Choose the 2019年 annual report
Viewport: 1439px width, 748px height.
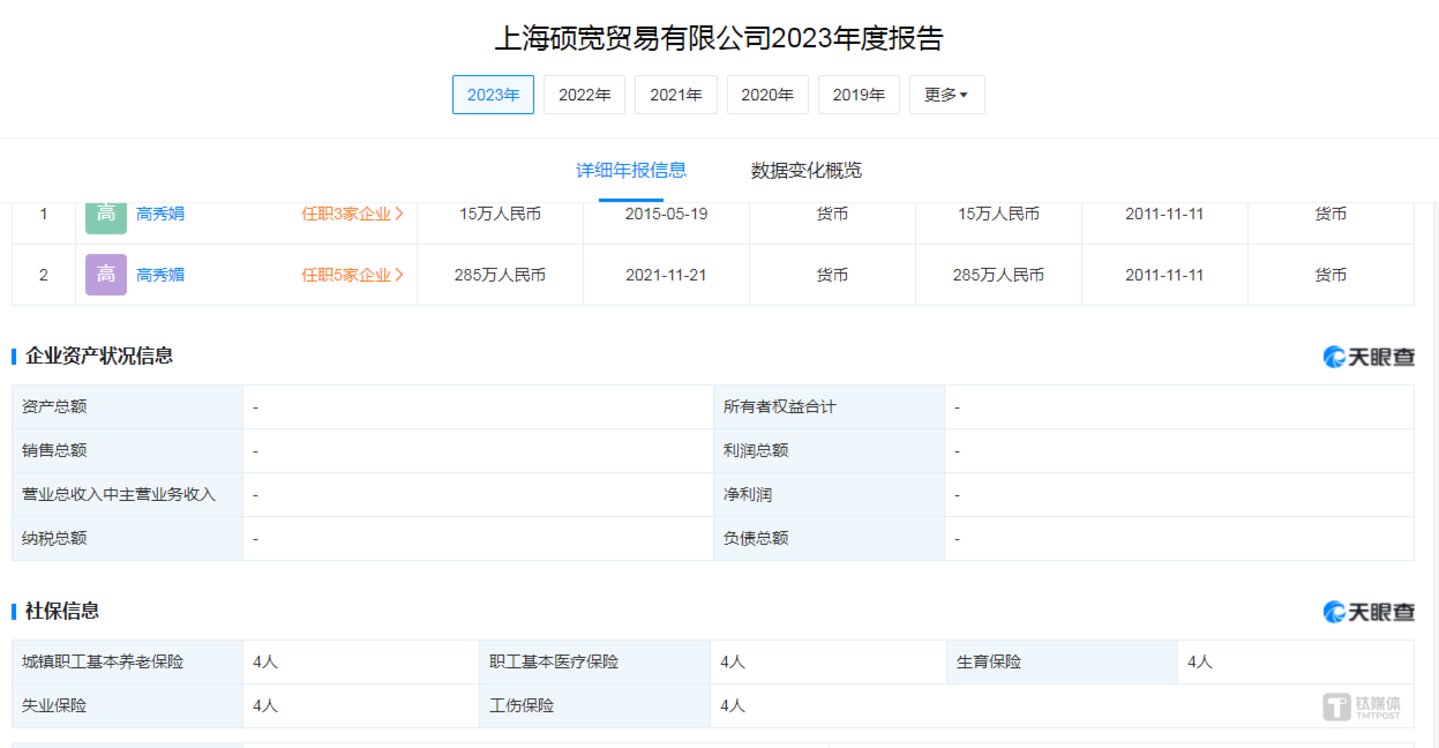click(858, 95)
